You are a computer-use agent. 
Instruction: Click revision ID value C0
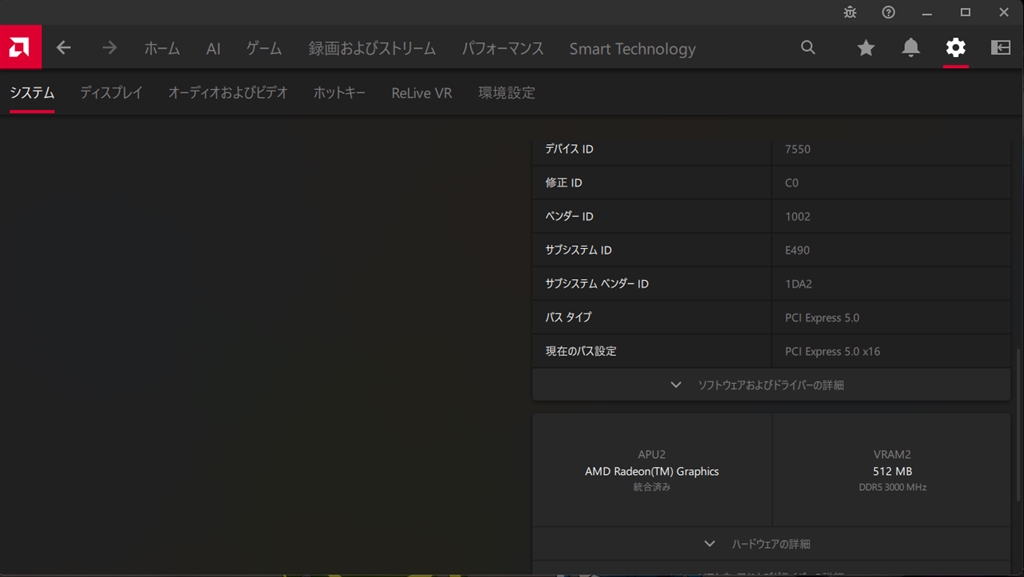click(792, 183)
